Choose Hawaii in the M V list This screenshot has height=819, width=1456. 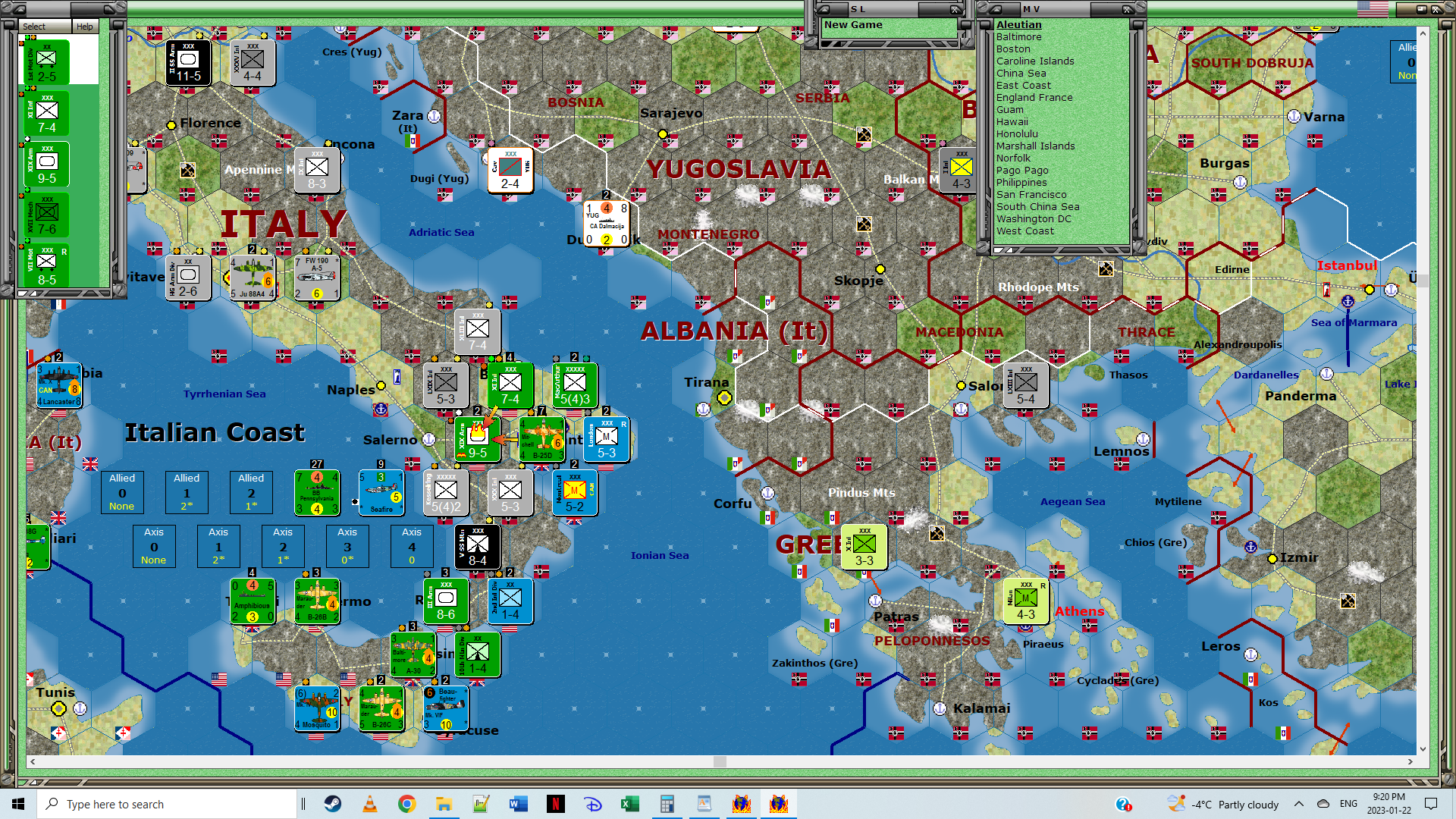[x=1012, y=122]
